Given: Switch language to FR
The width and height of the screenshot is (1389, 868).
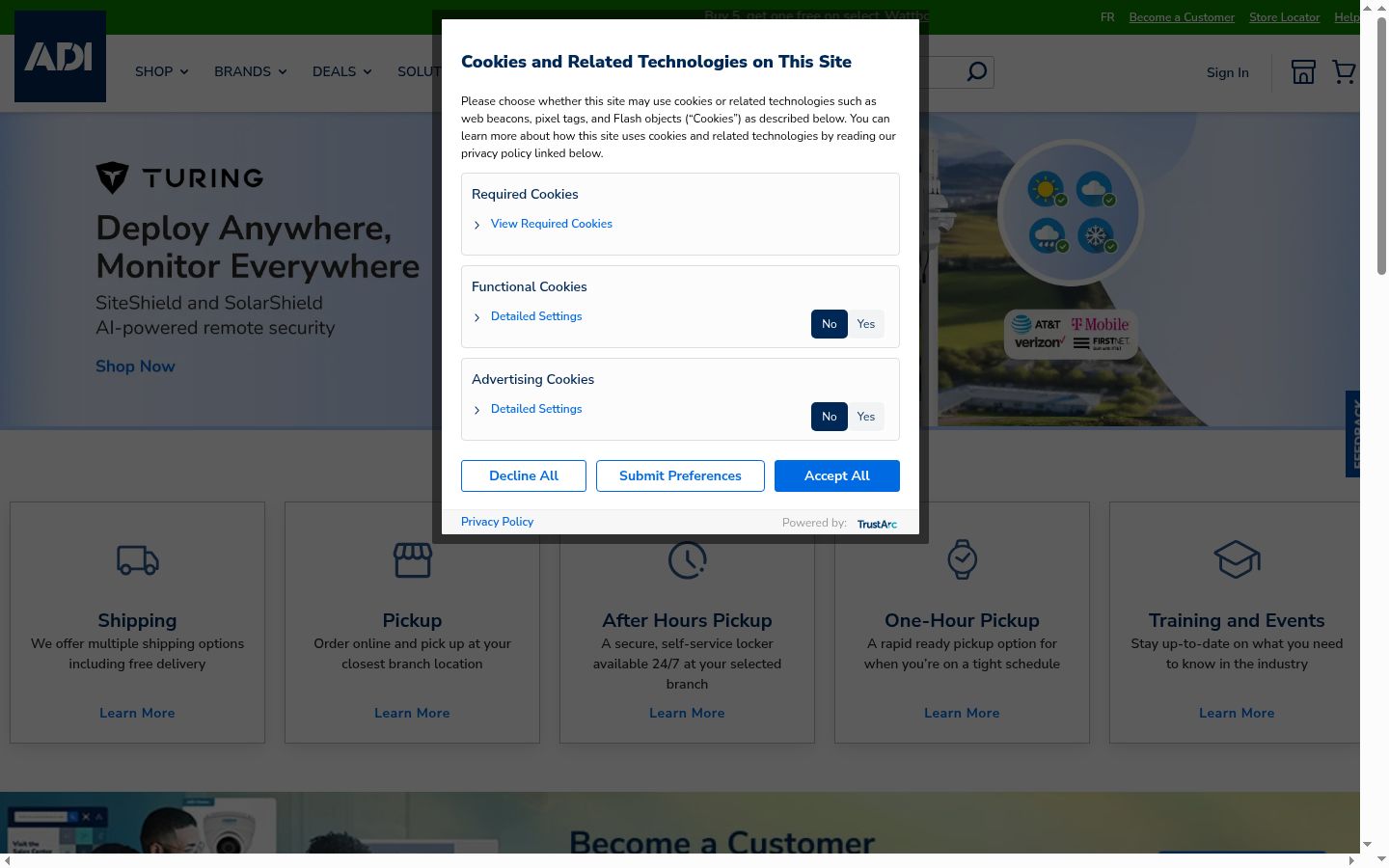Looking at the screenshot, I should click(x=1107, y=17).
